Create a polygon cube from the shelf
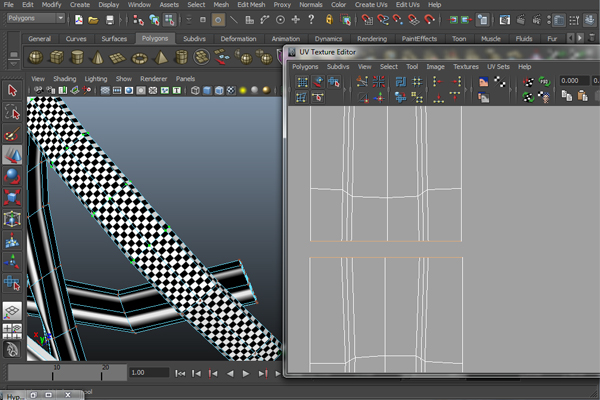 click(56, 57)
